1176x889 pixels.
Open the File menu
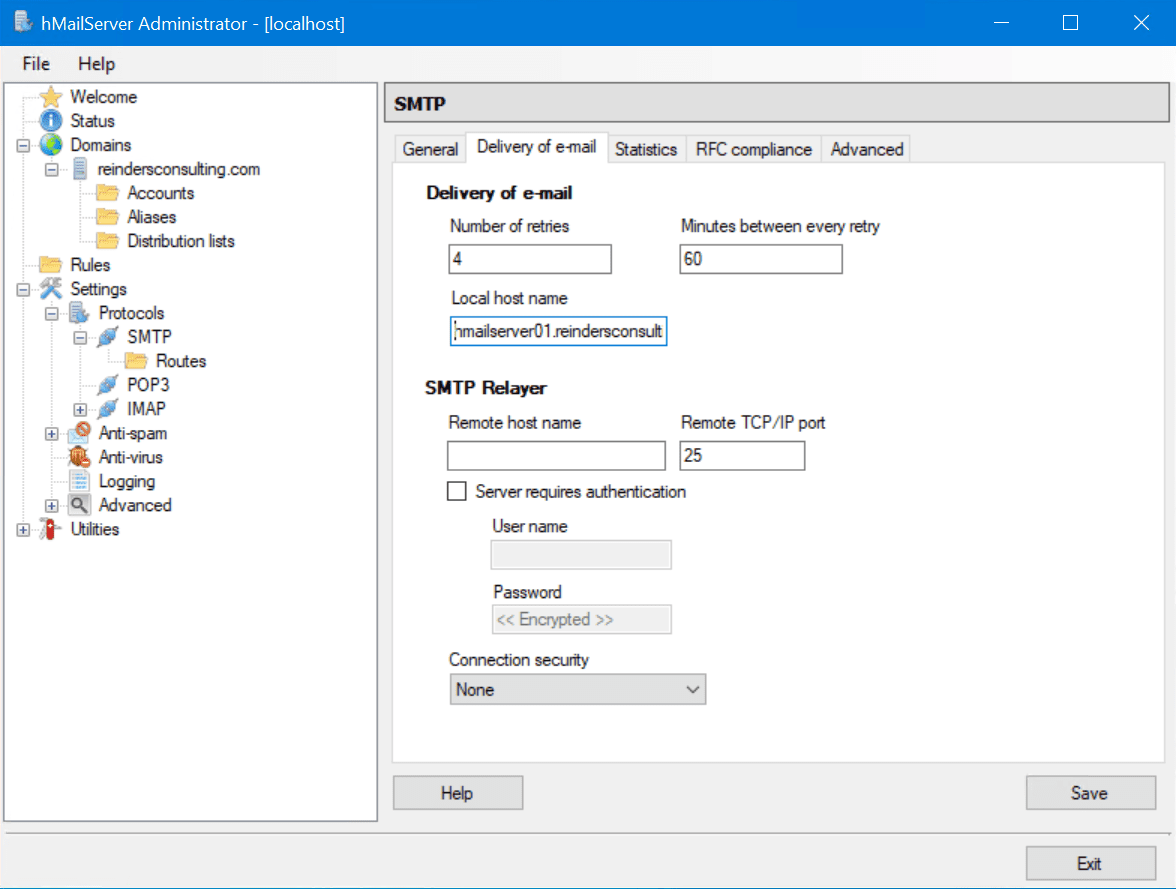[35, 63]
